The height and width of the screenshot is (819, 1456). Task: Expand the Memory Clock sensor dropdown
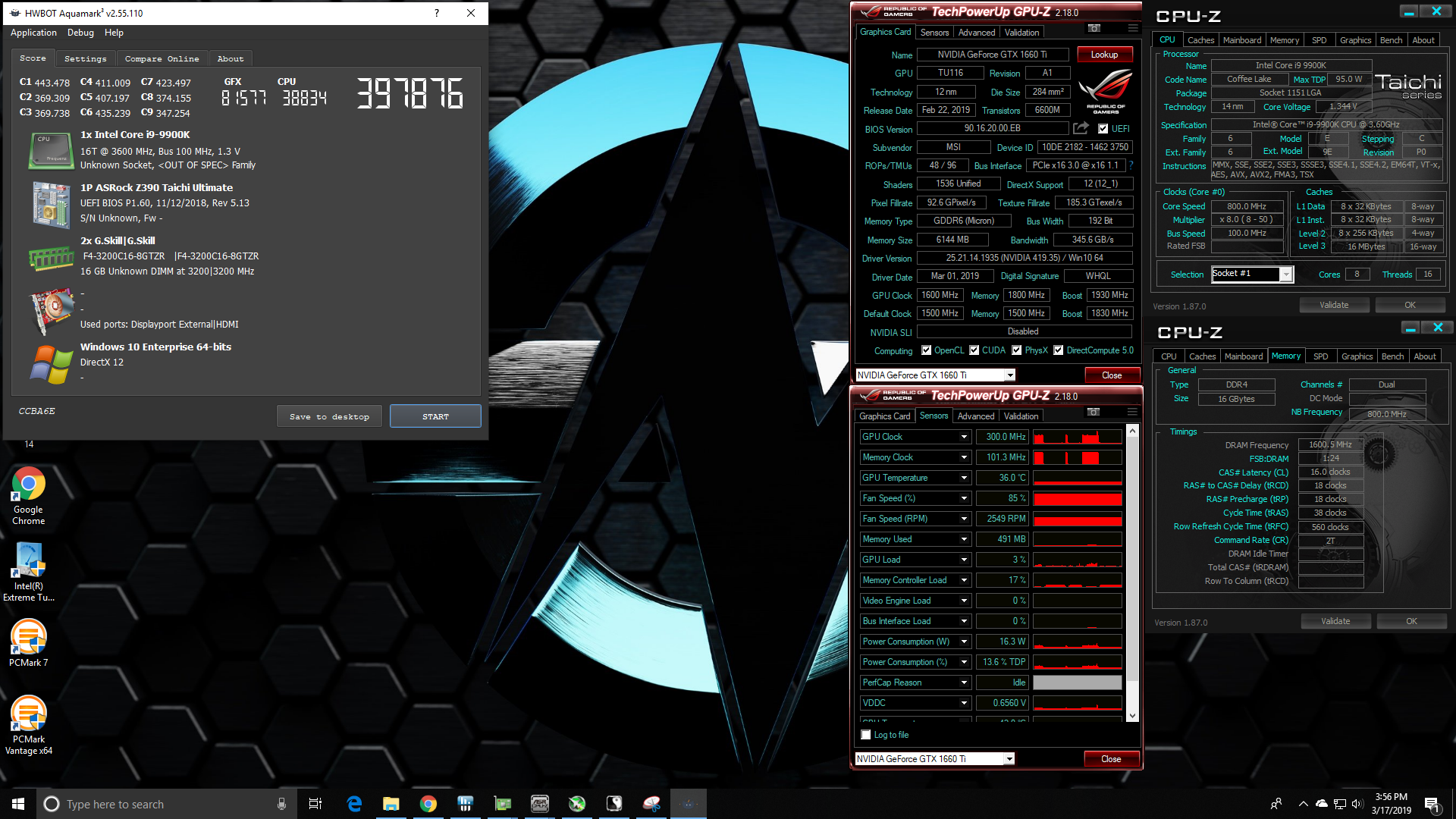point(964,457)
